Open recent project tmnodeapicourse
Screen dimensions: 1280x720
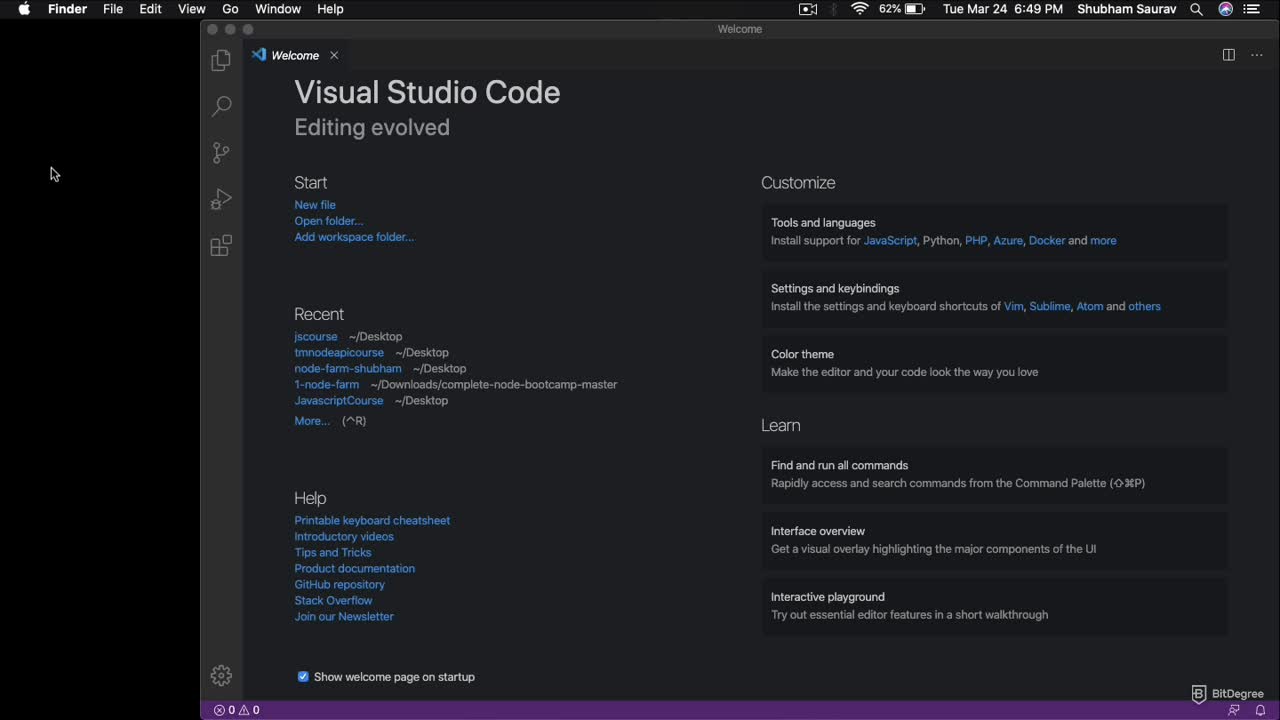[x=339, y=353]
